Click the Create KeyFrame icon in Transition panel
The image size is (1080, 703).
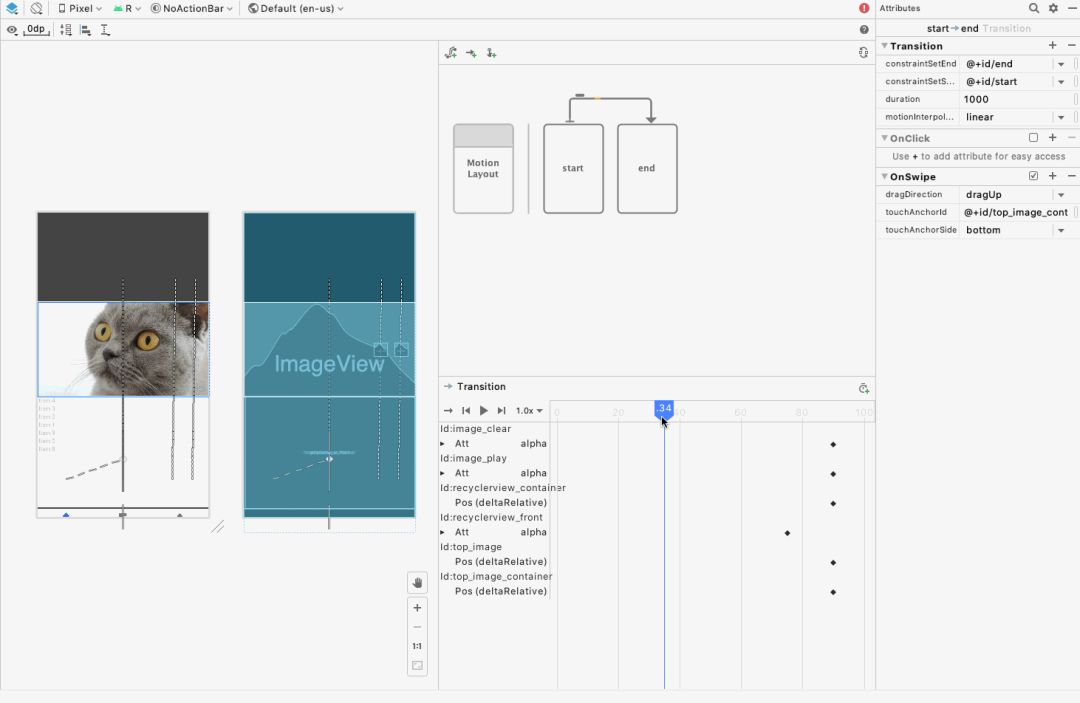pos(863,388)
